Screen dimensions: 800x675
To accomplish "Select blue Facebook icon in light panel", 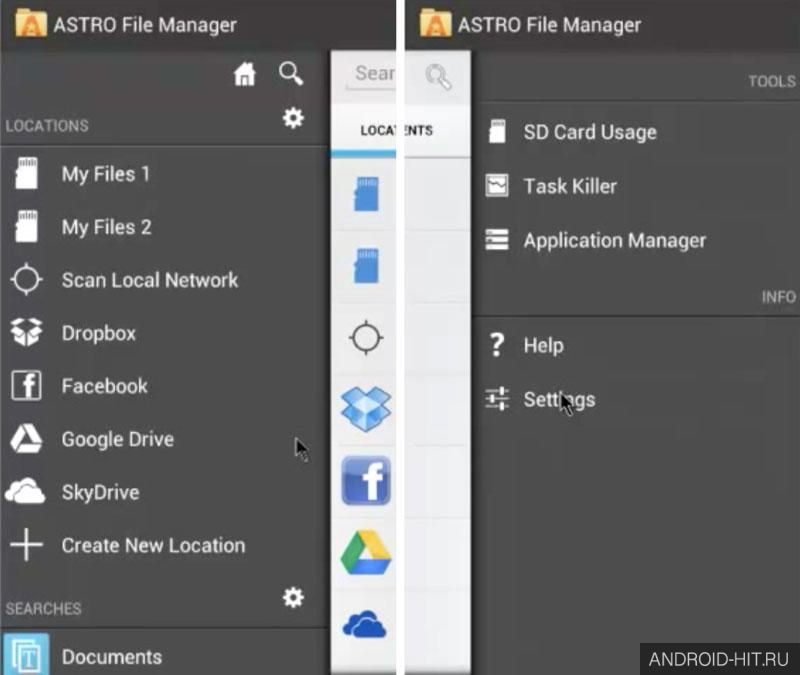I will click(x=366, y=481).
